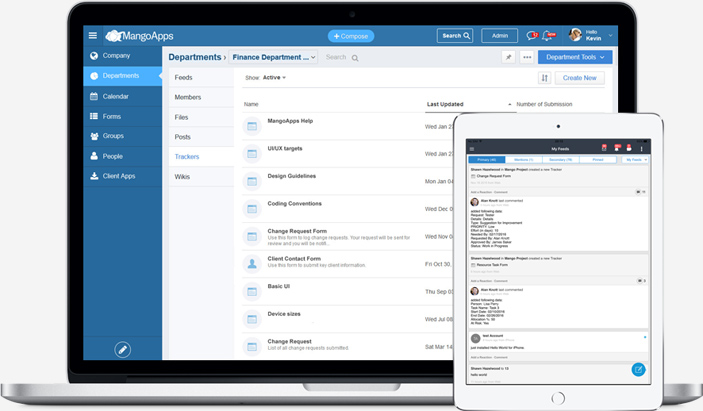The image size is (703, 411).
Task: Open Client Apps in sidebar
Action: 122,176
